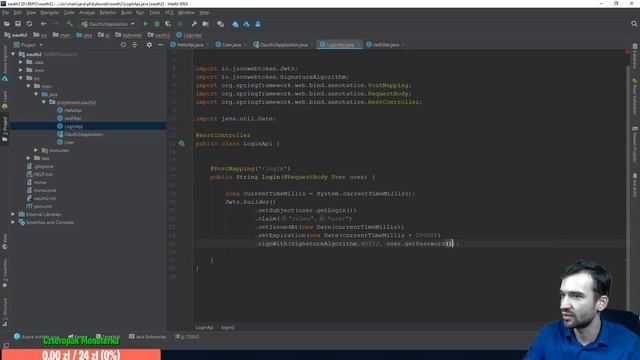Switch to the User.java editor tab
640x360 pixels.
tap(231, 44)
